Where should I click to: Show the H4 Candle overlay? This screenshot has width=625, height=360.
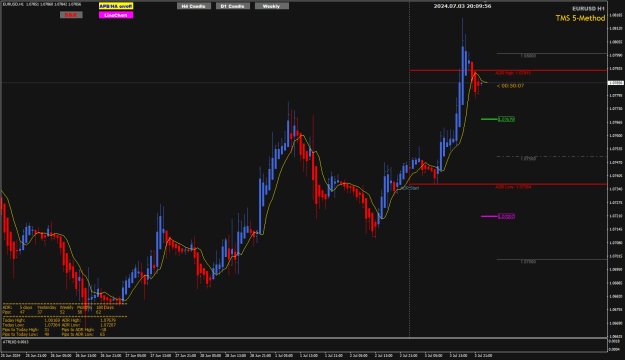(x=194, y=6)
